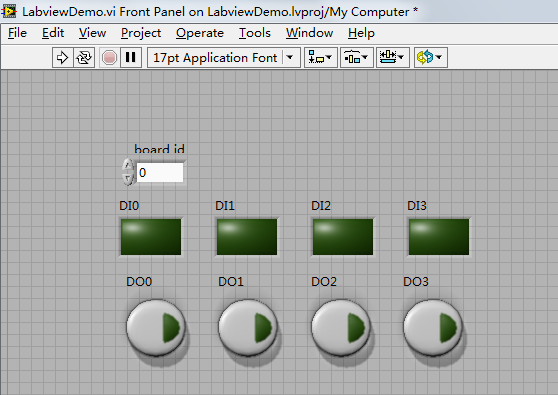Open the Align Objects tool
The height and width of the screenshot is (395, 558).
coord(320,57)
